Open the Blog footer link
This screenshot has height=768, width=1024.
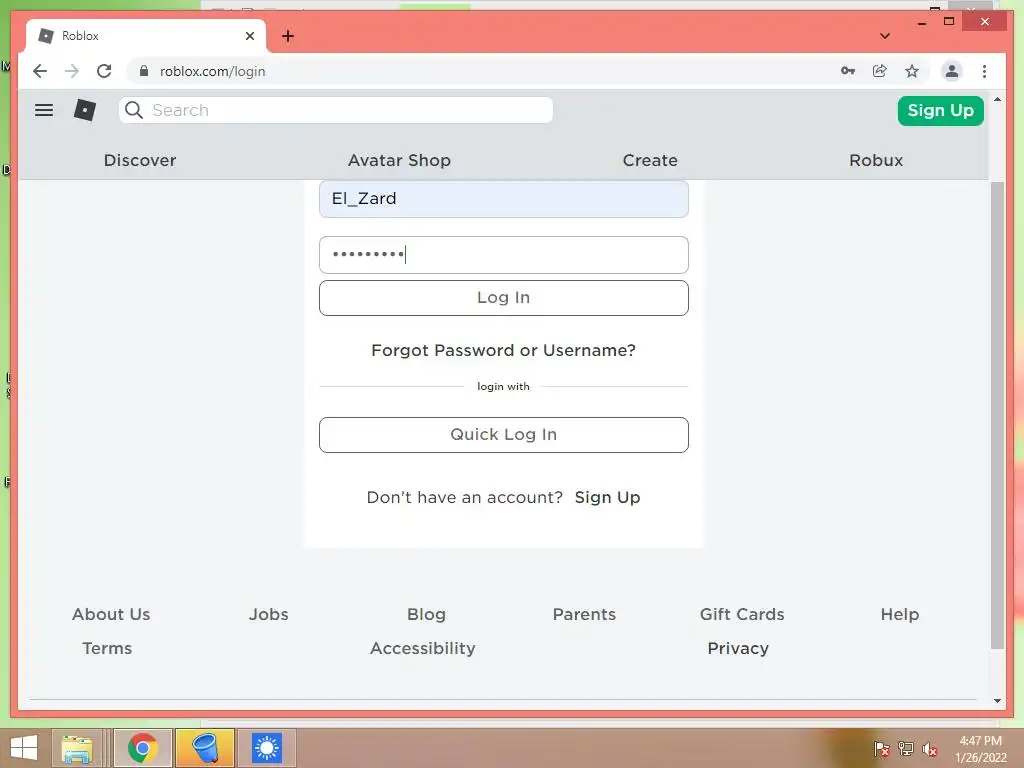(x=426, y=614)
